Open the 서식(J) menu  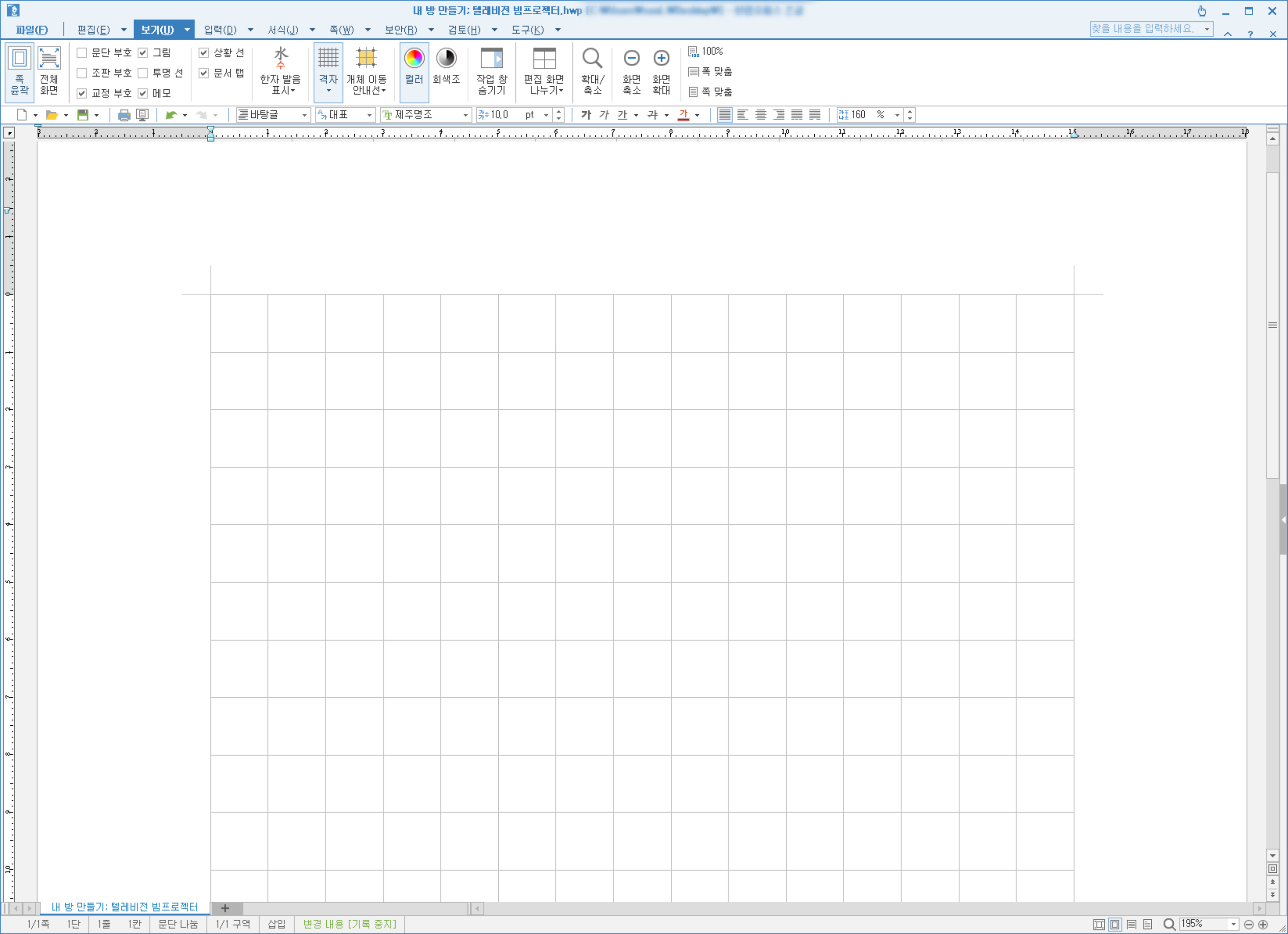coord(283,29)
